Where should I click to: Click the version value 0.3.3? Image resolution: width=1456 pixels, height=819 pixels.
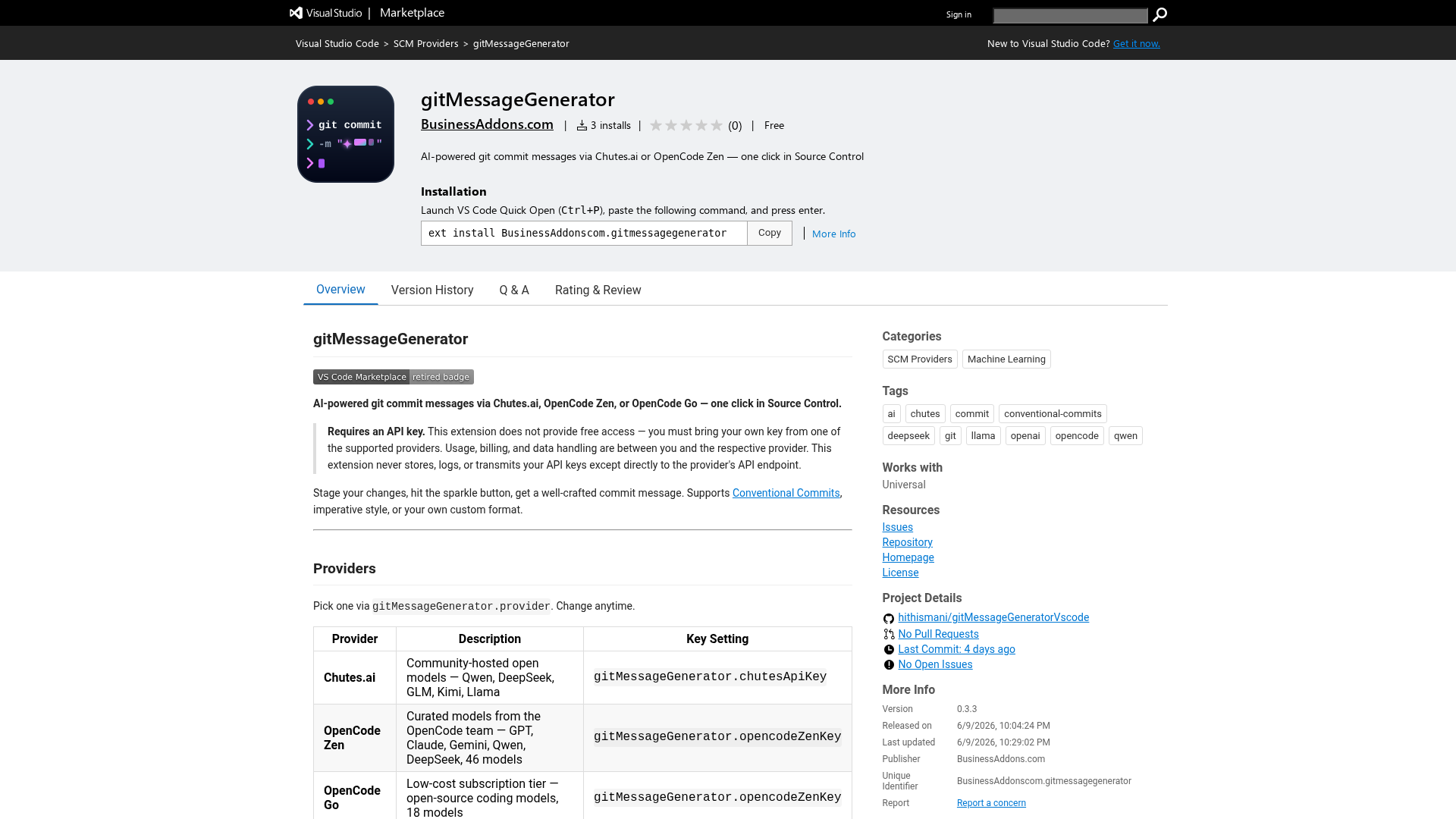click(x=967, y=709)
